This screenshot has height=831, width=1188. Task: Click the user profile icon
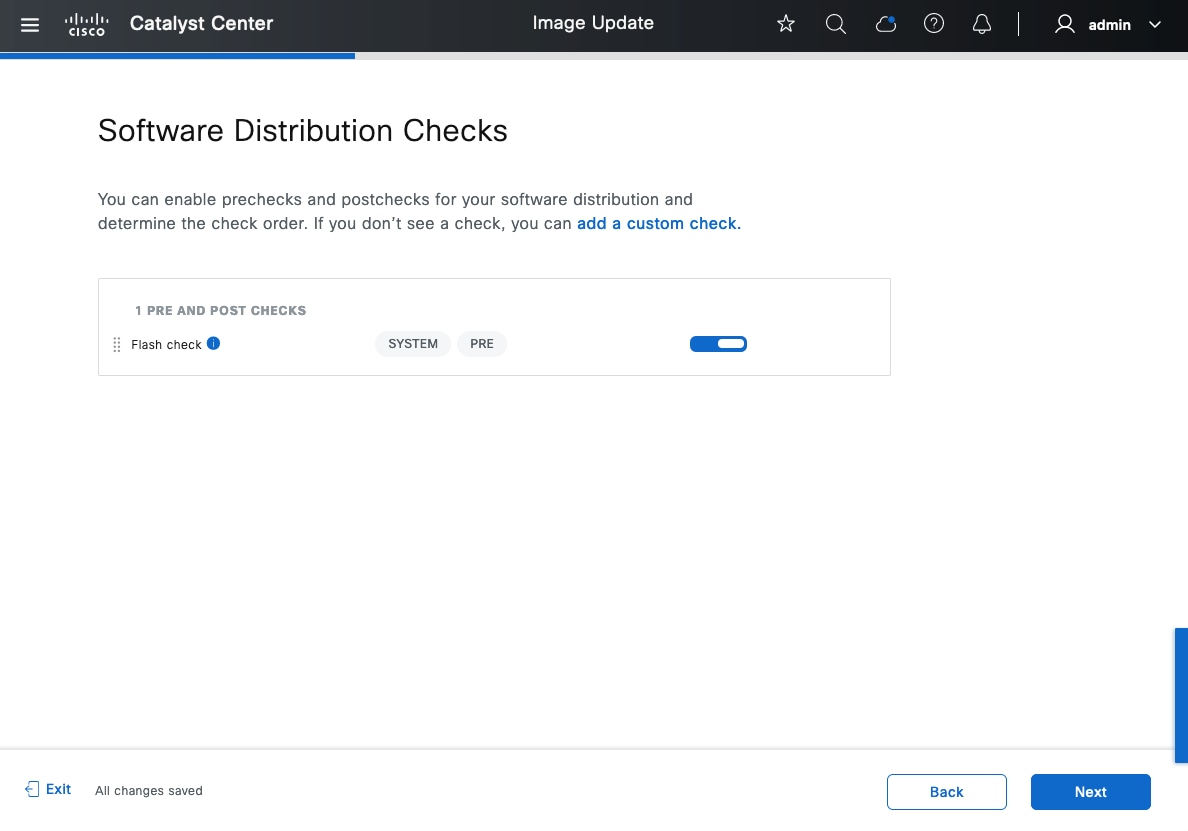[x=1065, y=25]
